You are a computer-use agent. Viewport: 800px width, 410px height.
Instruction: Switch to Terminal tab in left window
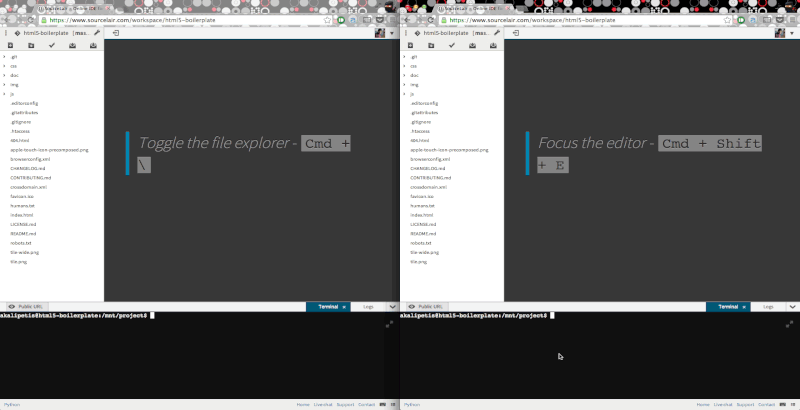click(326, 307)
